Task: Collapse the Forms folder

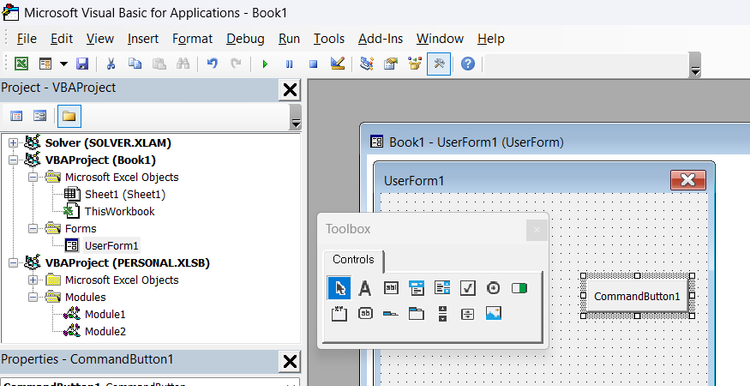Action: [33, 229]
